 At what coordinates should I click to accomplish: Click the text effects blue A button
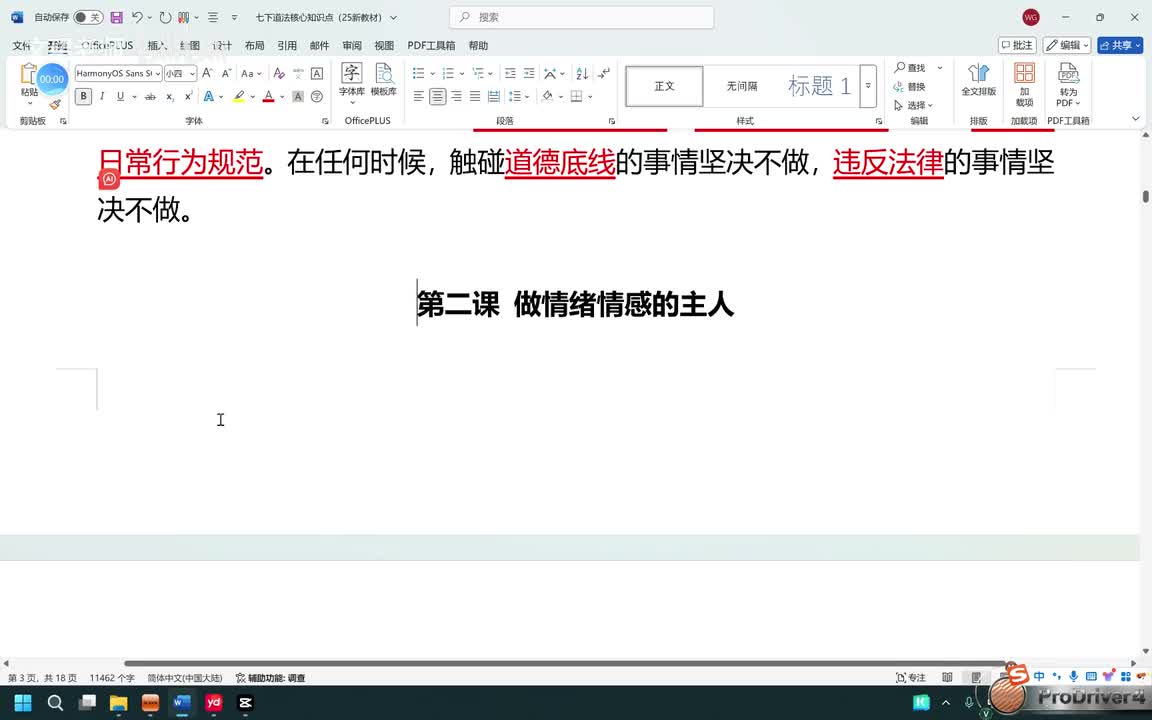click(x=209, y=96)
